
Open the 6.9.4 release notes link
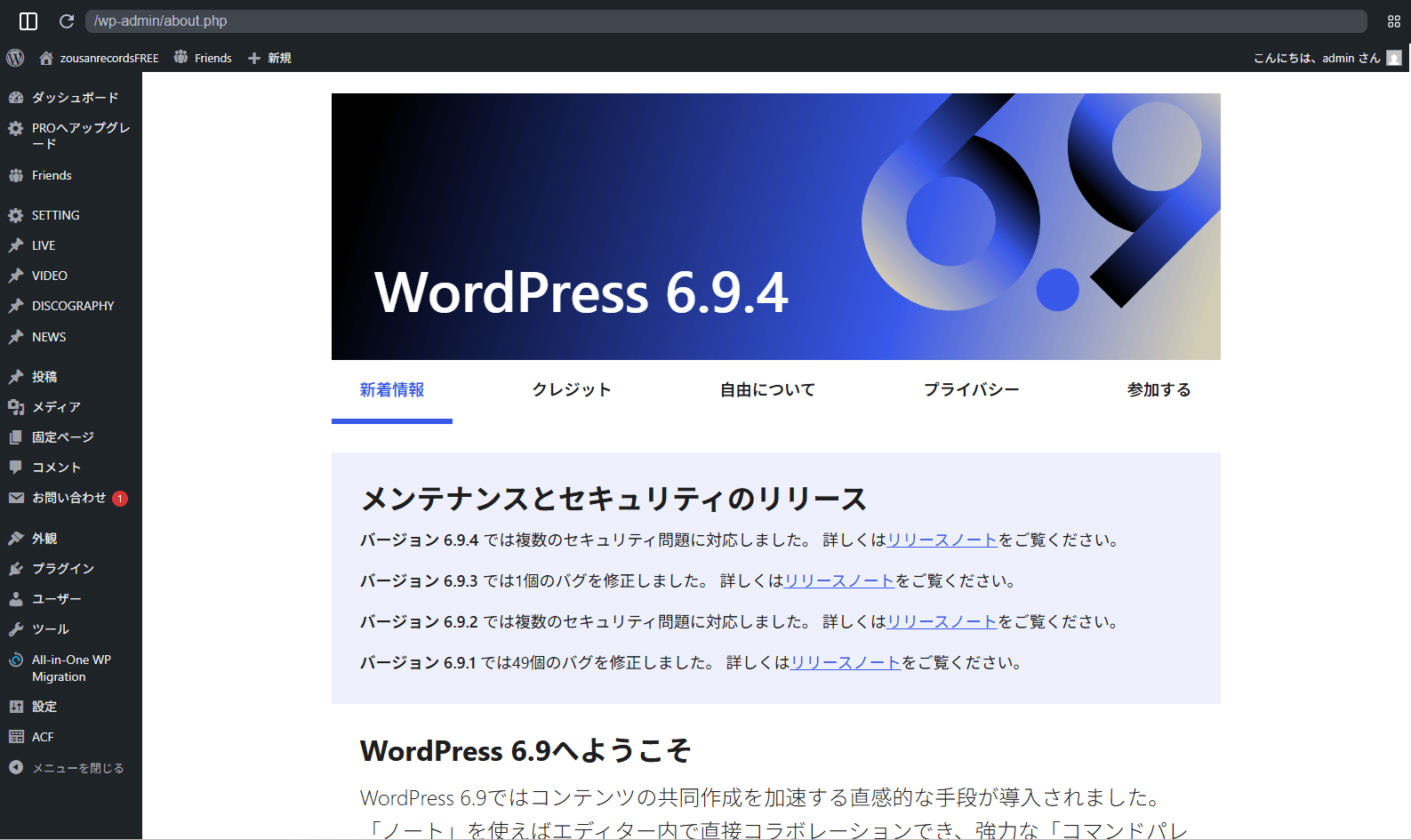click(x=942, y=540)
